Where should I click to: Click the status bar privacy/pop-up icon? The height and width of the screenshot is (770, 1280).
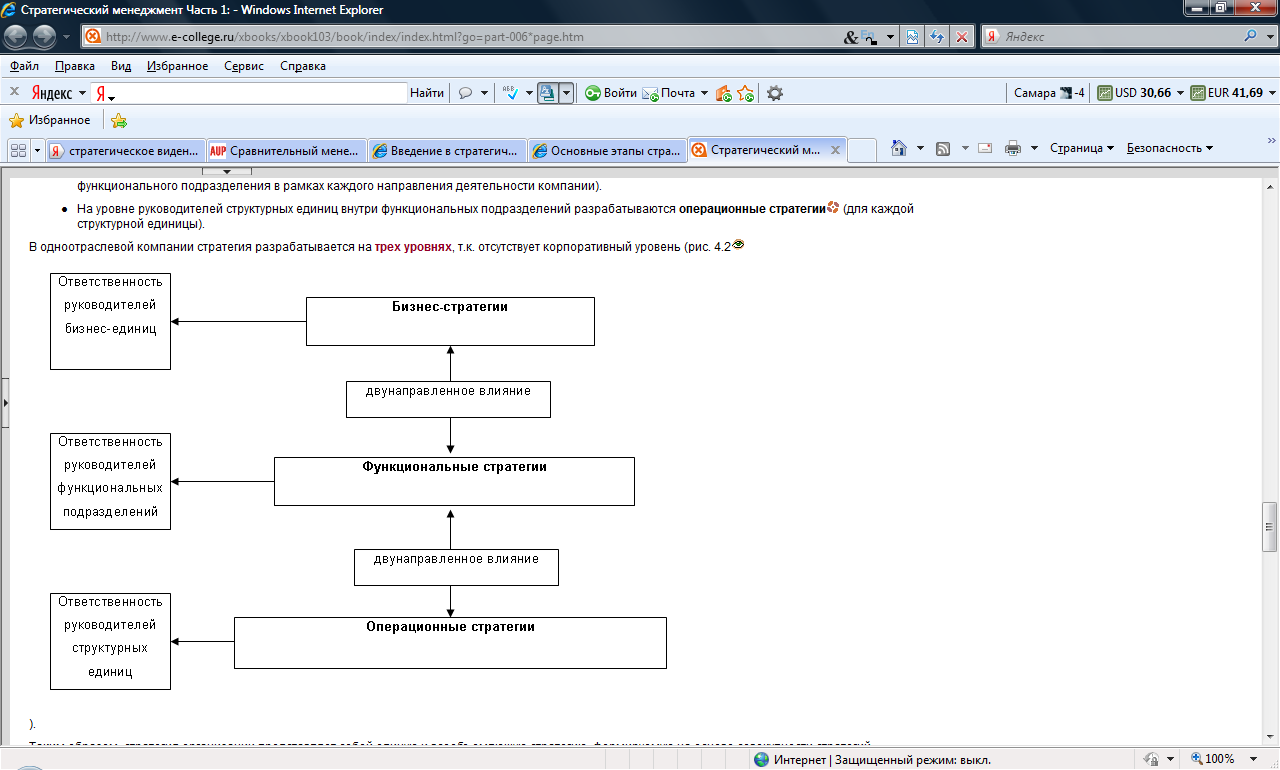[1151, 759]
